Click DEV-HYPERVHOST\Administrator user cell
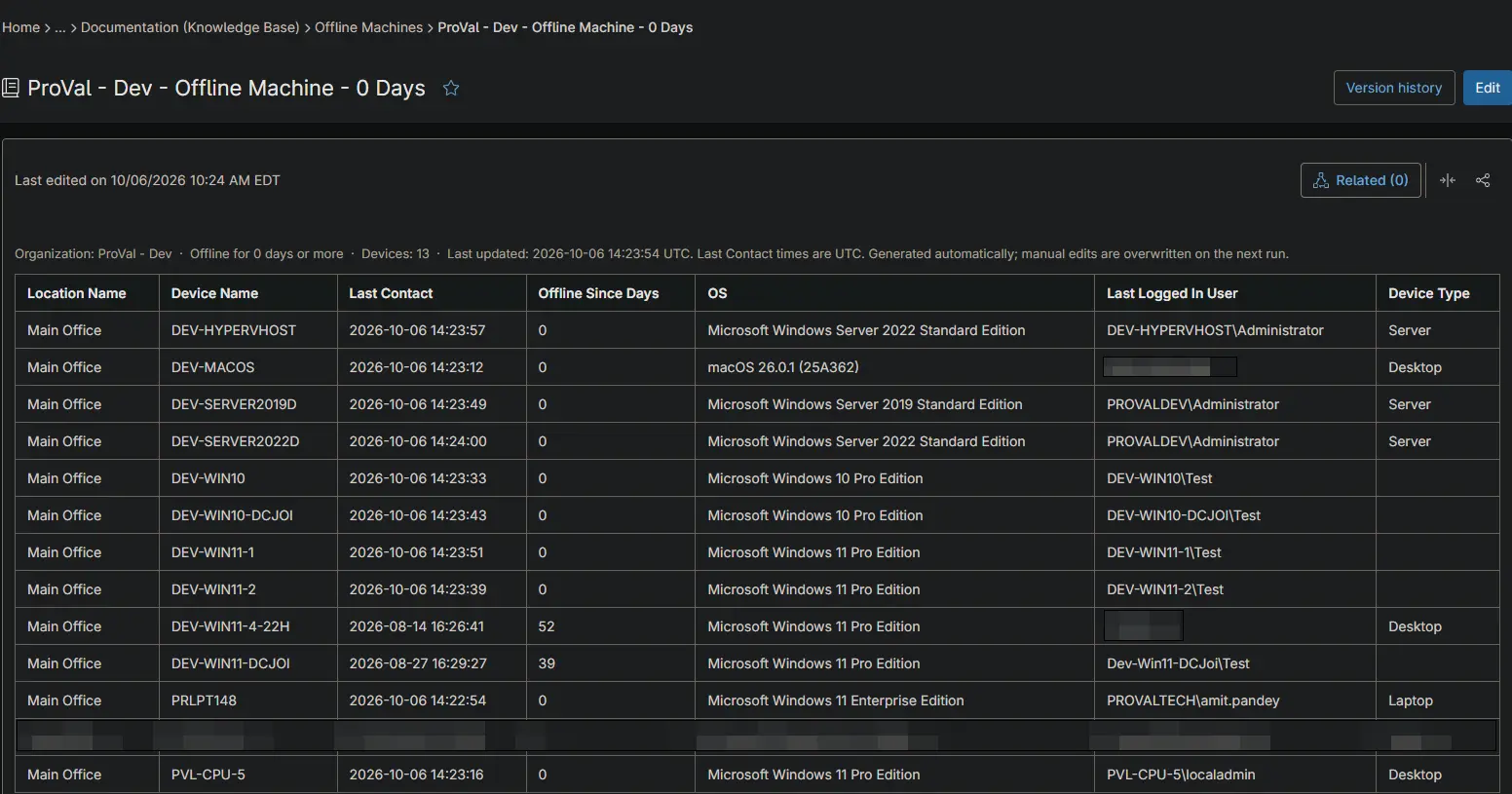This screenshot has width=1512, height=794. click(x=1235, y=330)
